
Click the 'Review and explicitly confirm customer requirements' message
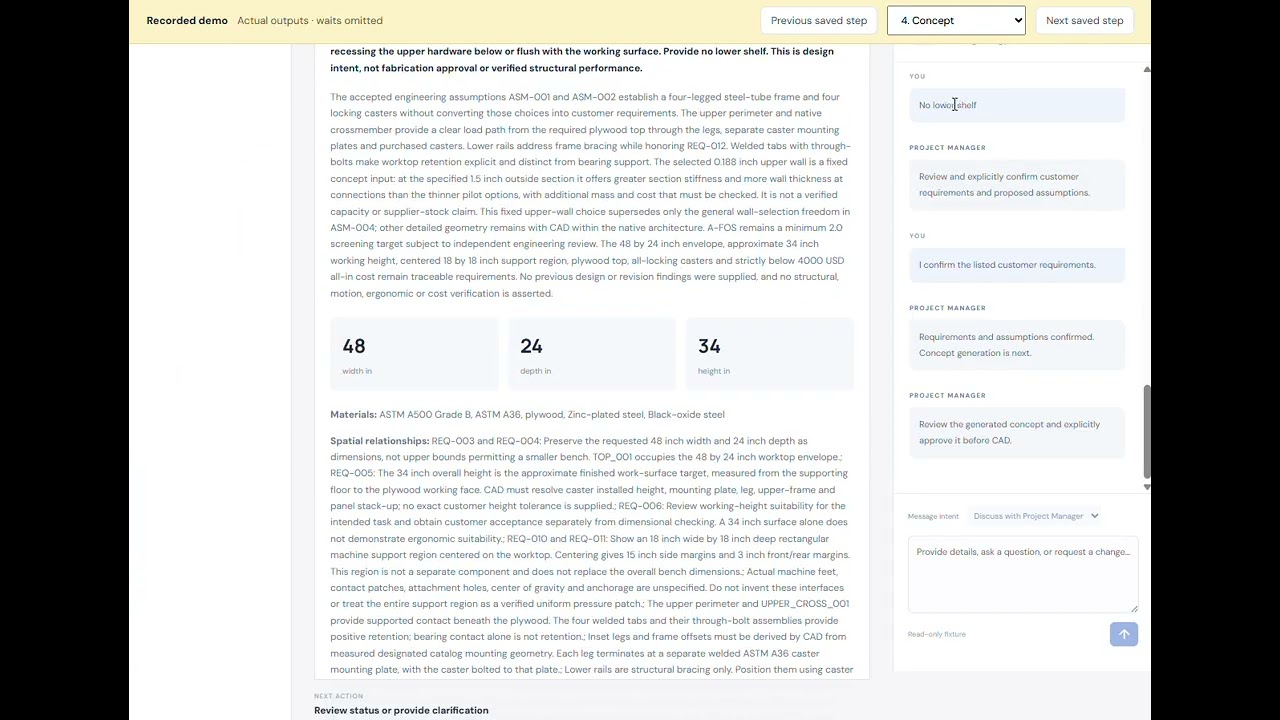(1017, 185)
